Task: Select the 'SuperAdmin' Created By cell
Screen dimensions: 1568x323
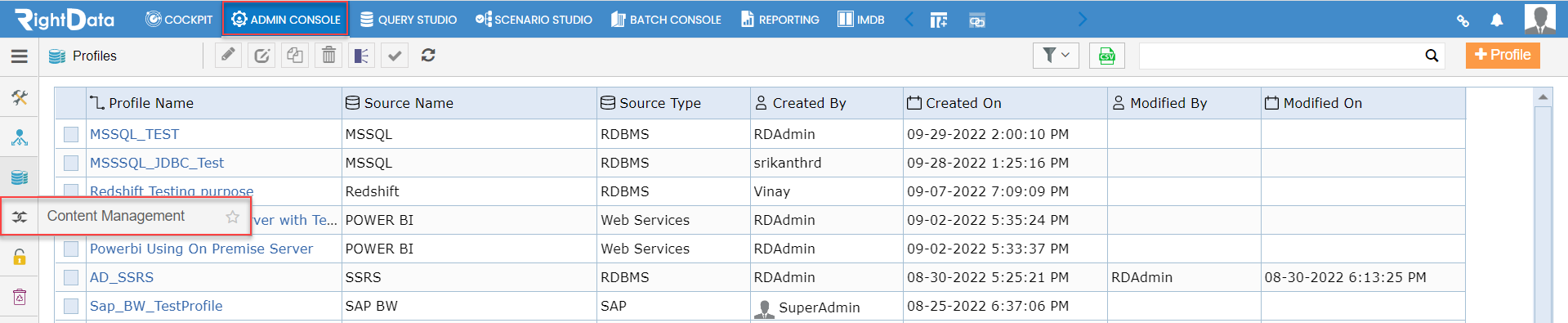Action: point(826,307)
